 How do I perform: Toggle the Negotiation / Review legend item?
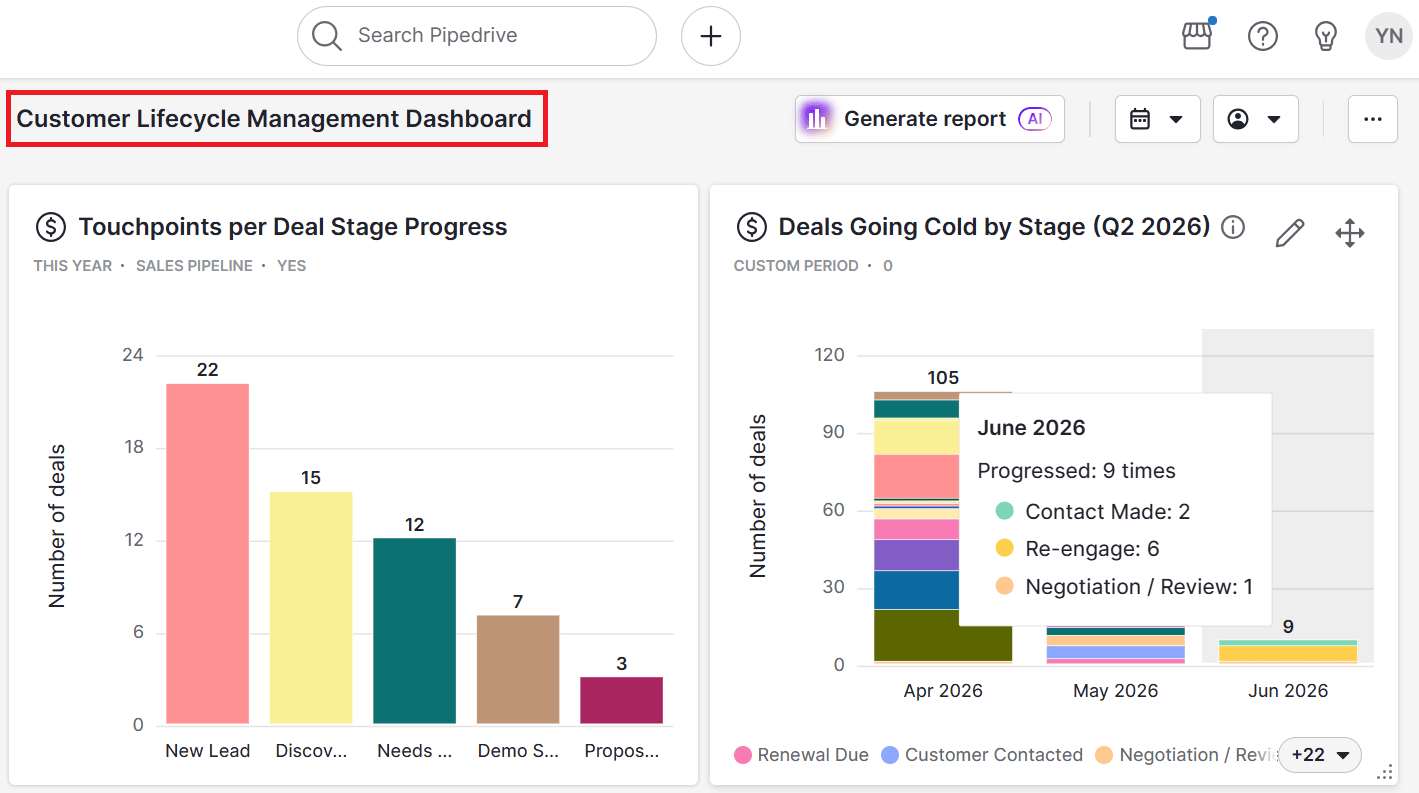(1186, 755)
